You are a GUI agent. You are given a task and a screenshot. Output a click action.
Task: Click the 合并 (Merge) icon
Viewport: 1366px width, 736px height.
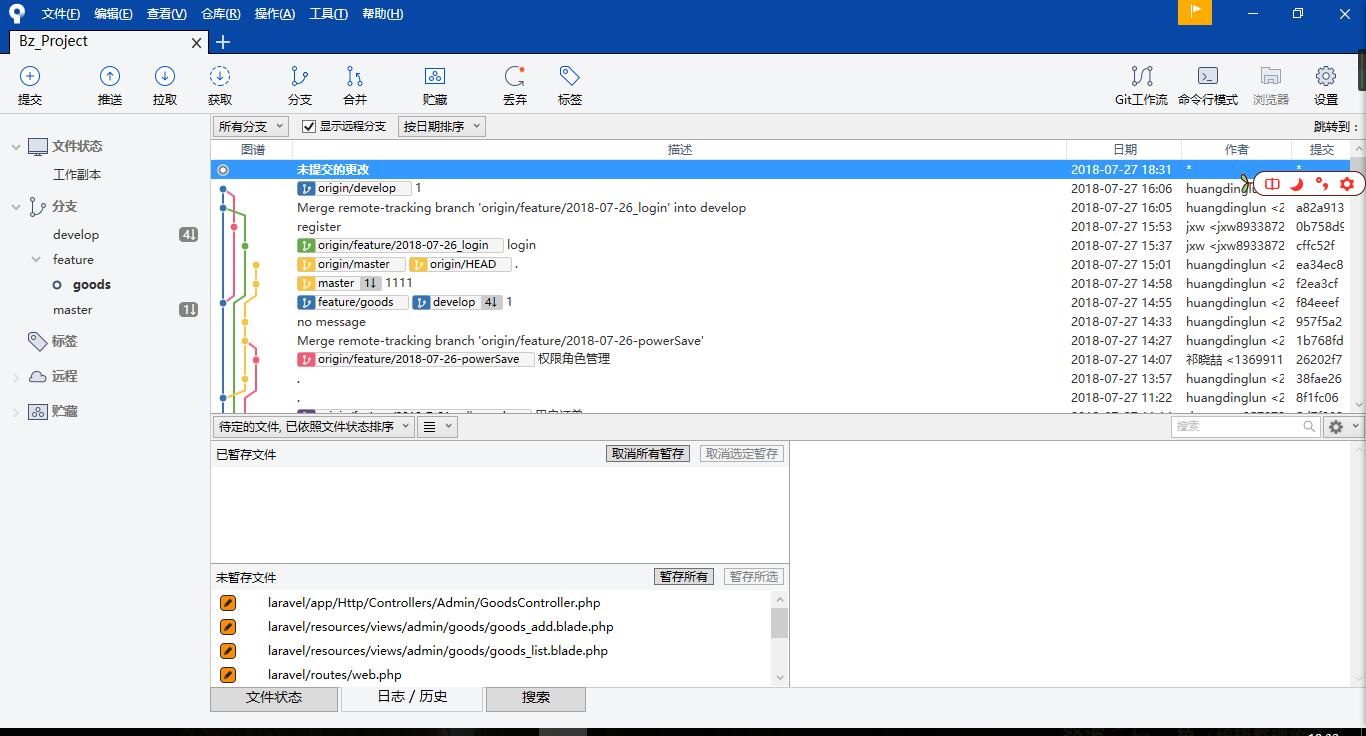pyautogui.click(x=353, y=84)
